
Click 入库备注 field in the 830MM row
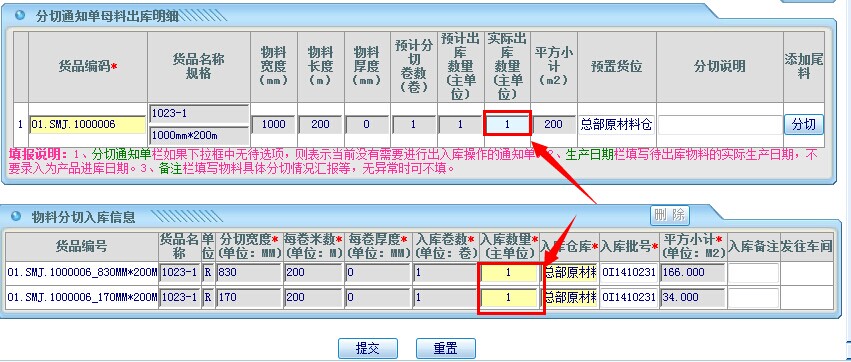[753, 272]
